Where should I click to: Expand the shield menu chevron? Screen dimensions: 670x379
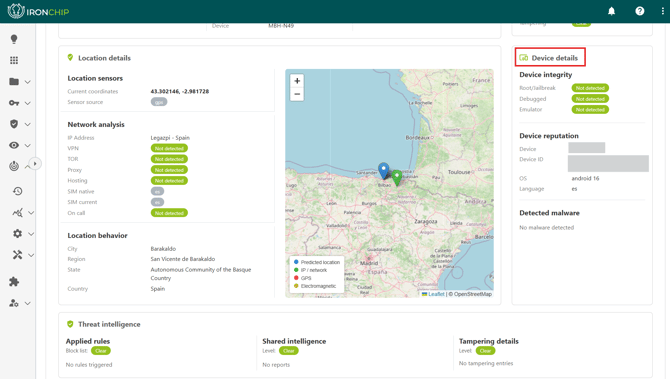28,124
